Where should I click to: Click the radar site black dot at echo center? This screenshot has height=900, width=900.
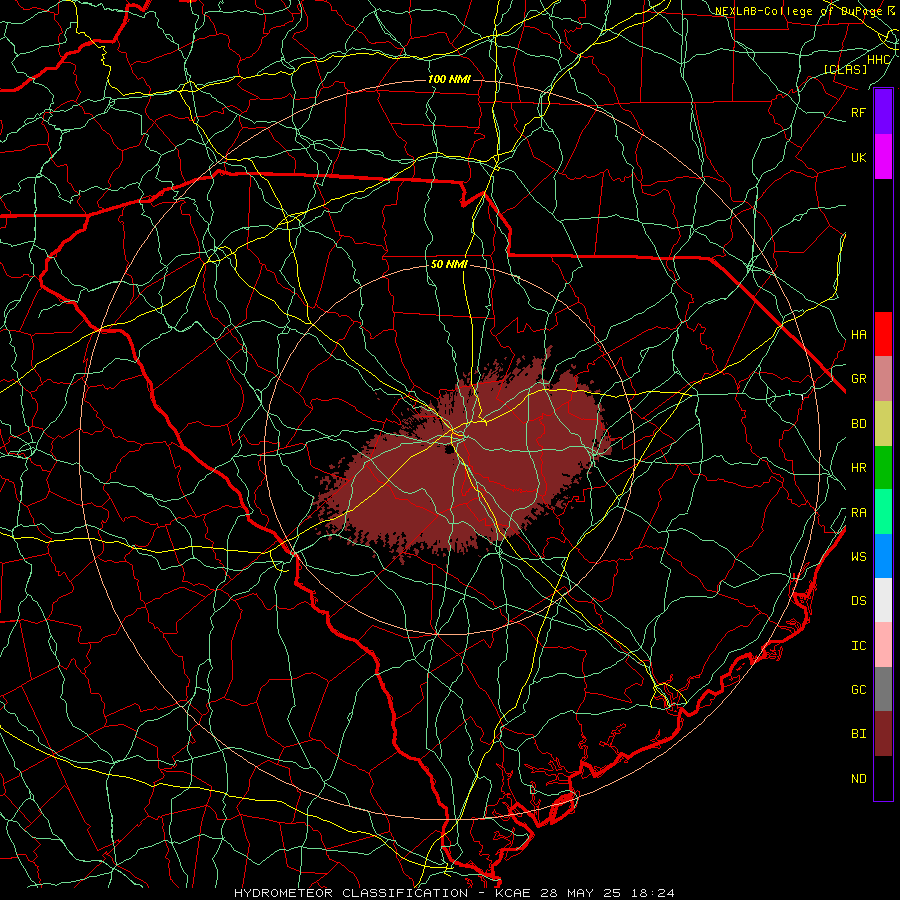pos(448,449)
